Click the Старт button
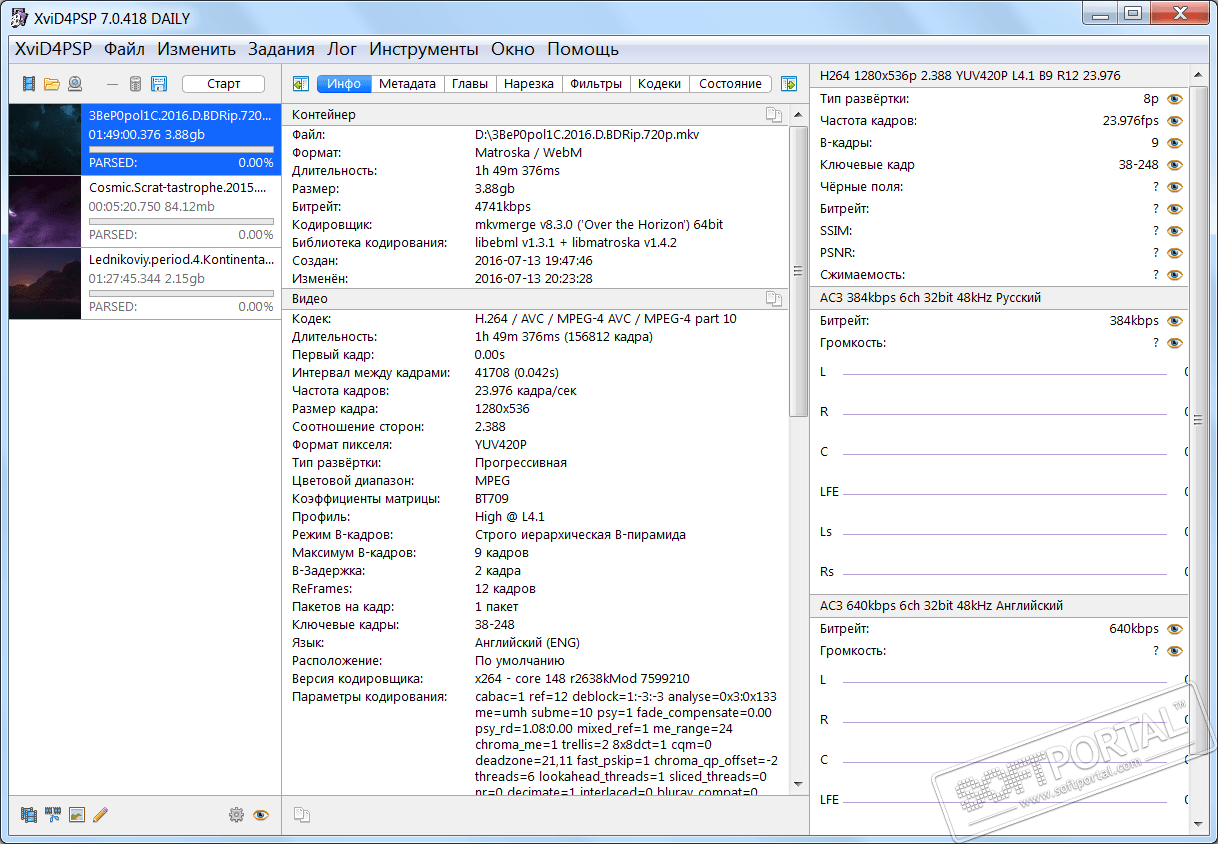Viewport: 1218px width, 844px height. [x=224, y=84]
